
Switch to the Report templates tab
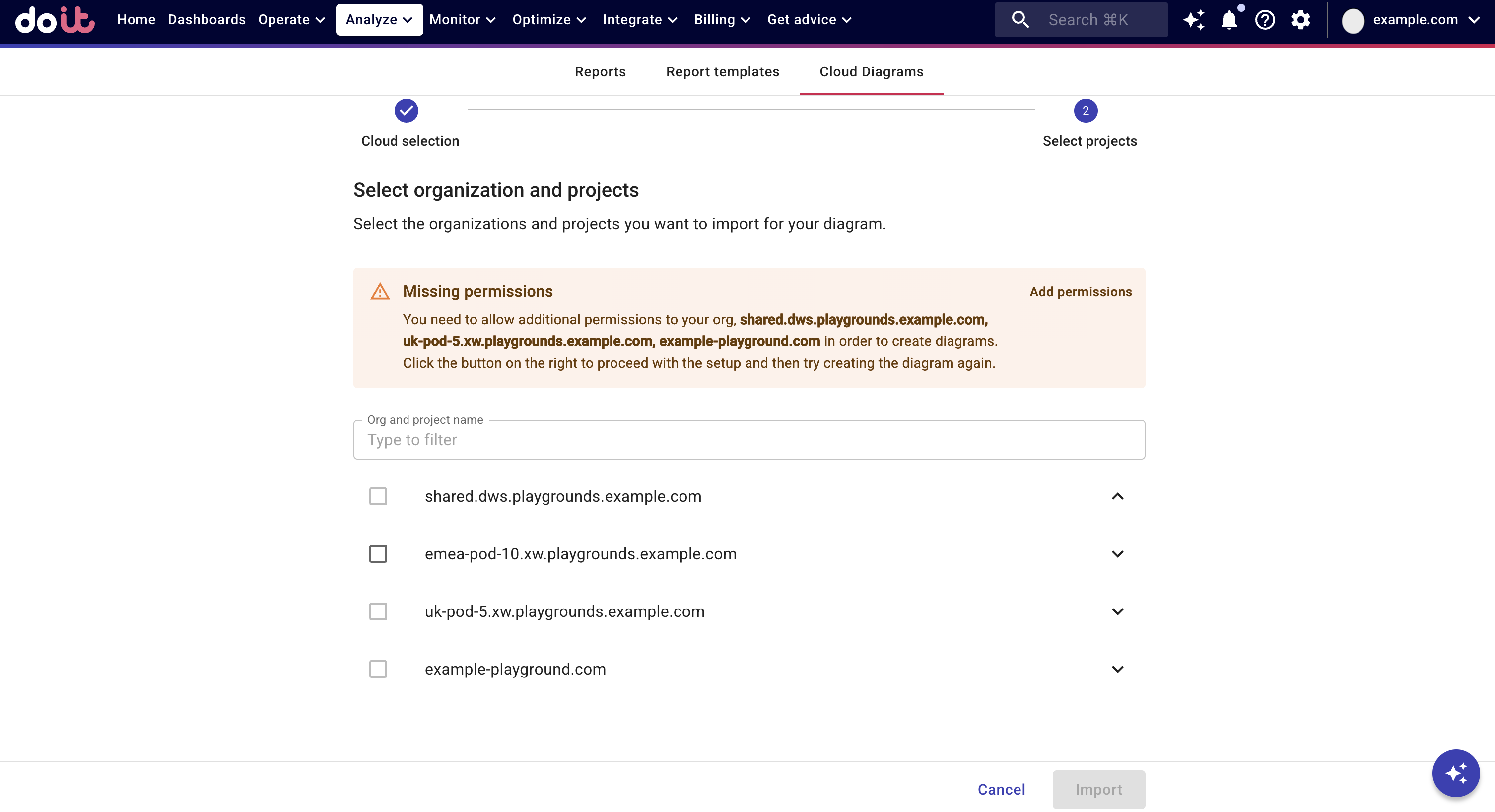tap(723, 71)
